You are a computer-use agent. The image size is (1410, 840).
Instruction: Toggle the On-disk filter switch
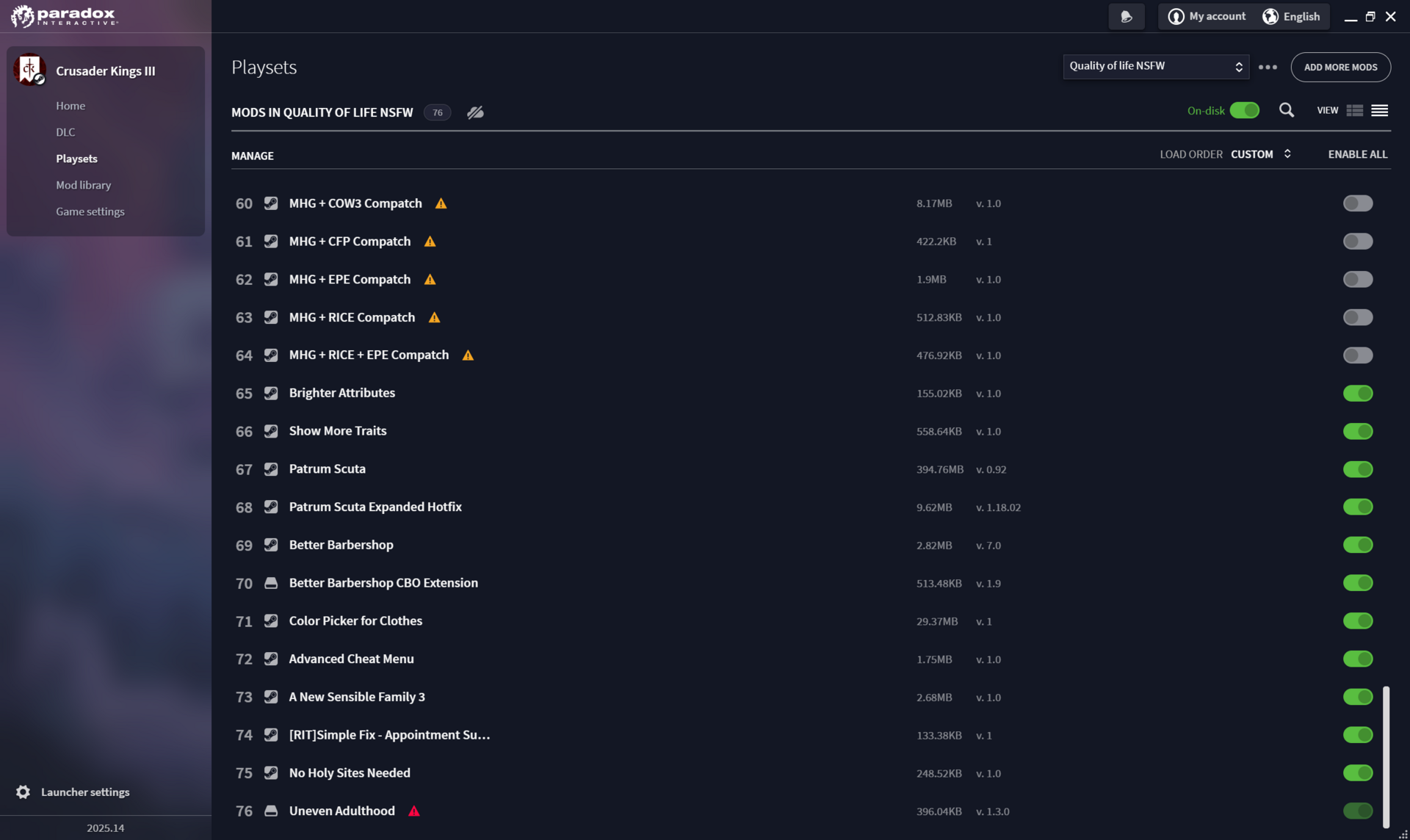point(1245,110)
